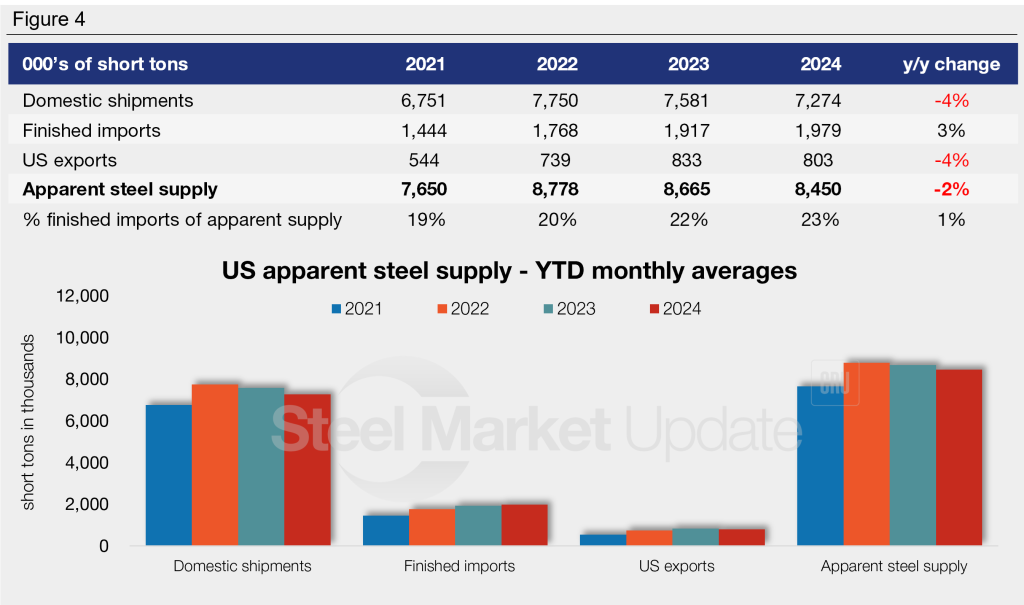
Task: Select the 2024 Domestic shipments bar
Action: (307, 470)
